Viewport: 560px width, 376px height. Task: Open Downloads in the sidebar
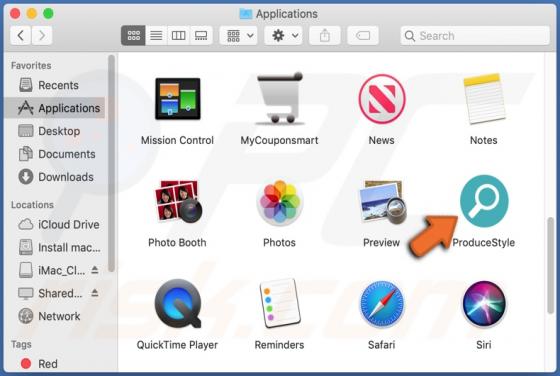pos(55,177)
